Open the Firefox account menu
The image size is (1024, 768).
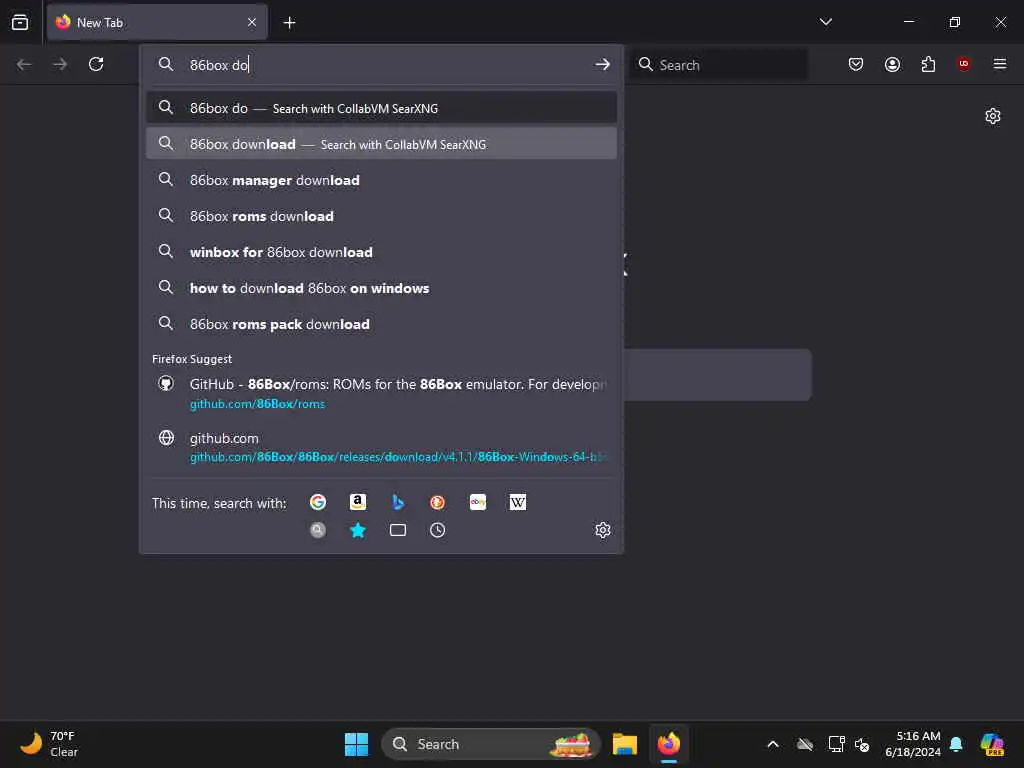point(892,64)
